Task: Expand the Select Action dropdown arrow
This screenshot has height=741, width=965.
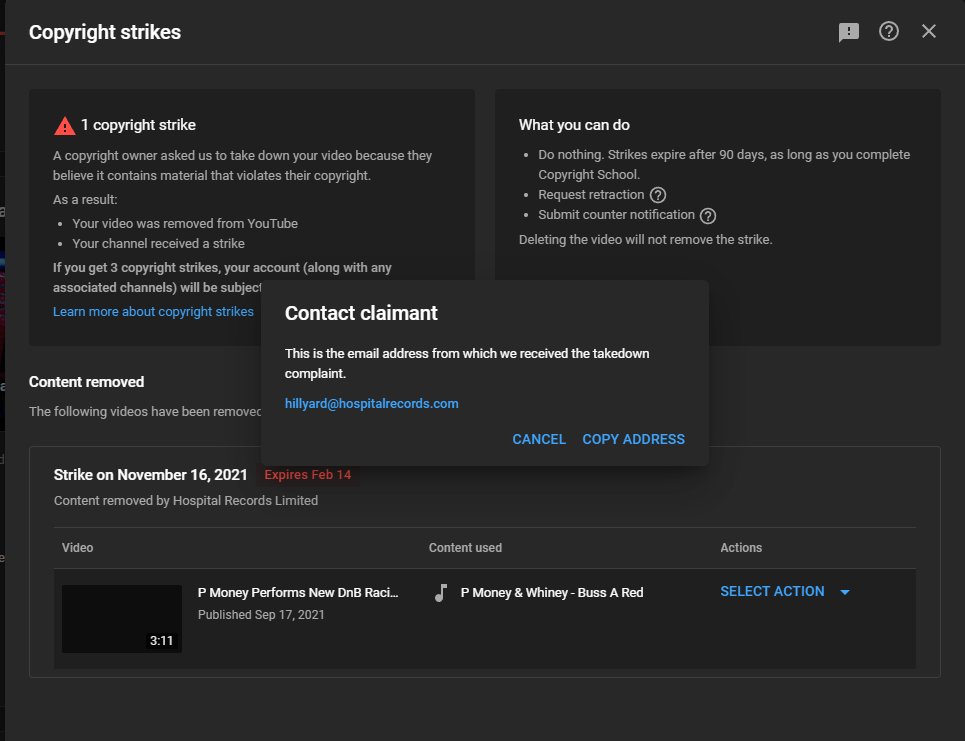Action: tap(845, 592)
